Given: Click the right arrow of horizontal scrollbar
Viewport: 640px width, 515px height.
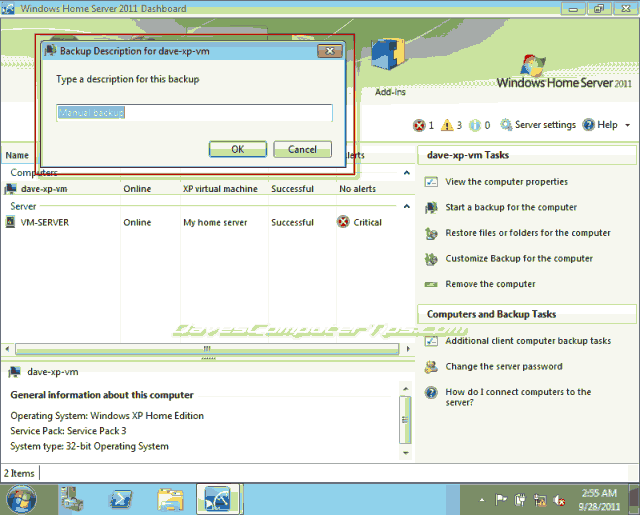Looking at the screenshot, I should click(408, 349).
